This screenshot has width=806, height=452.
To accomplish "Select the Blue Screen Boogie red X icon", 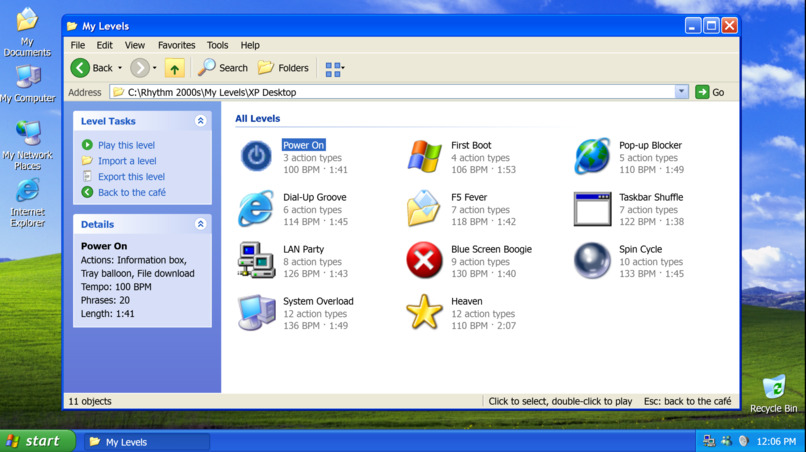I will 424,260.
